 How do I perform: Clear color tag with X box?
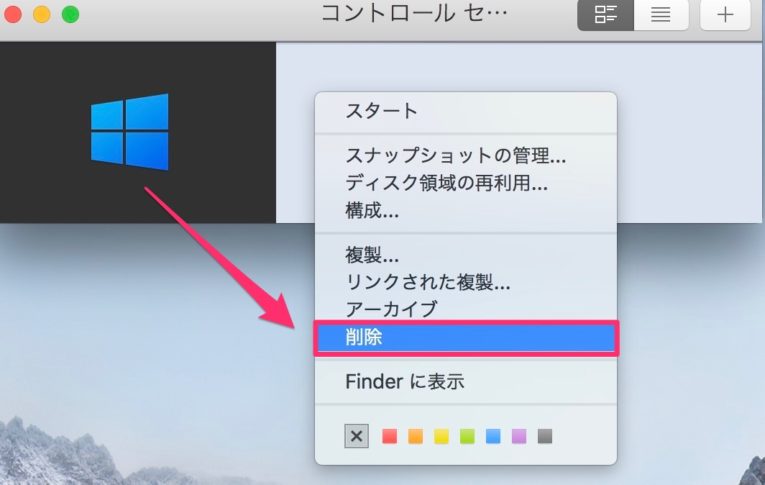356,436
